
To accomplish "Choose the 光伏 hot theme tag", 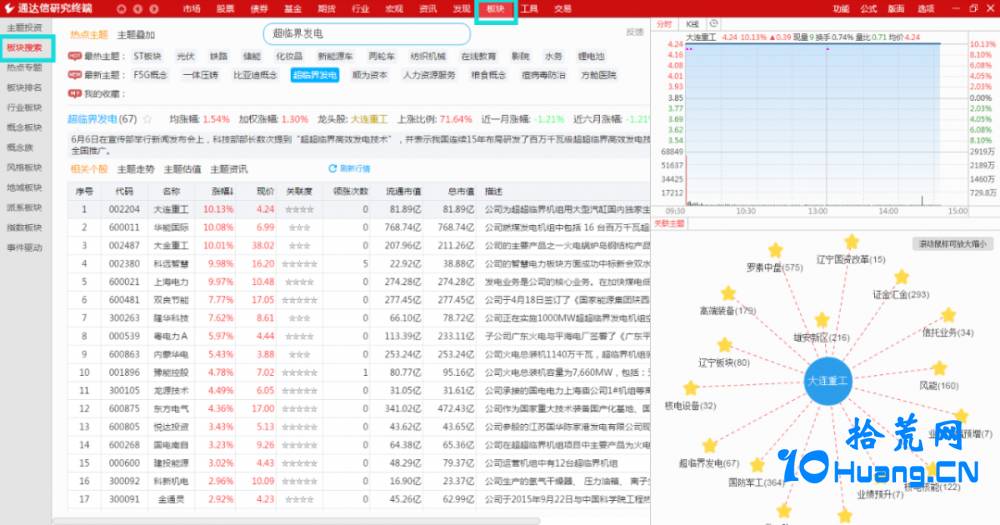I will point(186,56).
